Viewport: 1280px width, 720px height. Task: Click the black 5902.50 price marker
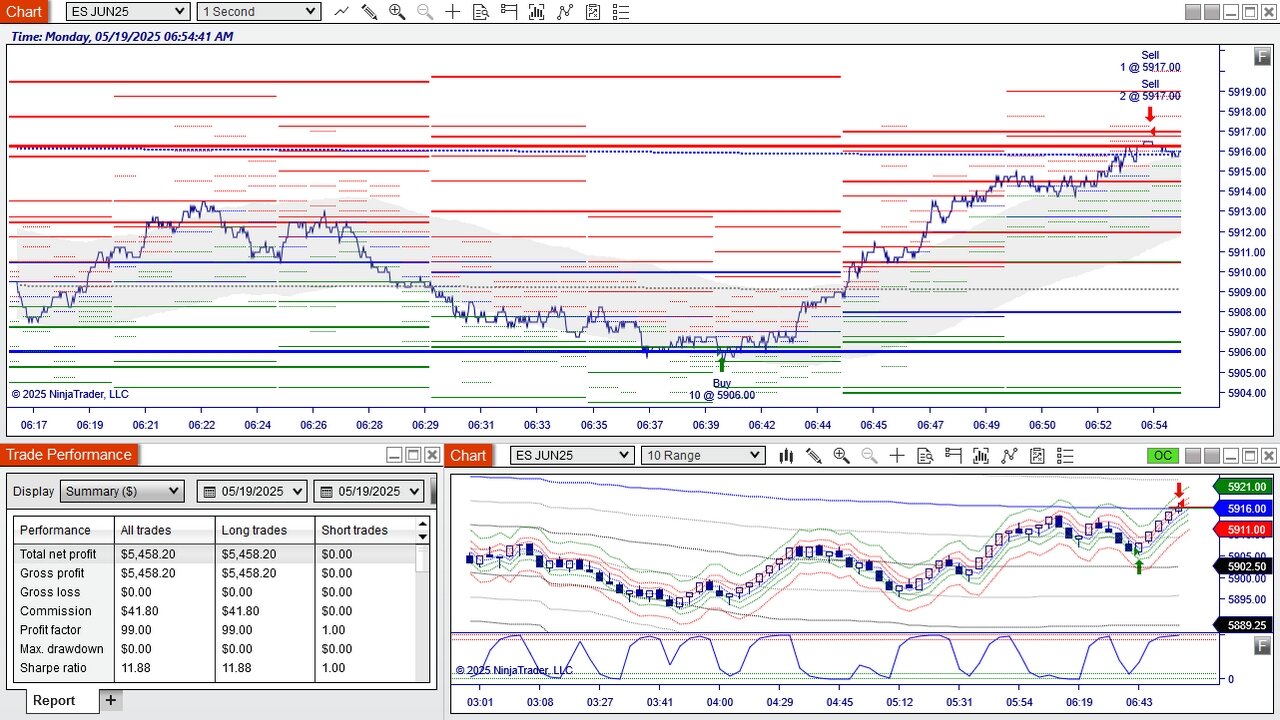pyautogui.click(x=1242, y=566)
